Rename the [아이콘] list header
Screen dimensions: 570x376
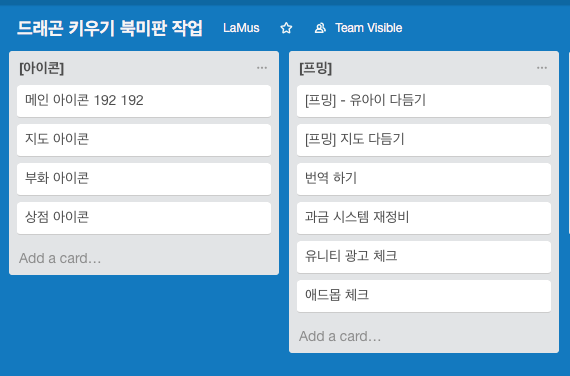(41, 68)
